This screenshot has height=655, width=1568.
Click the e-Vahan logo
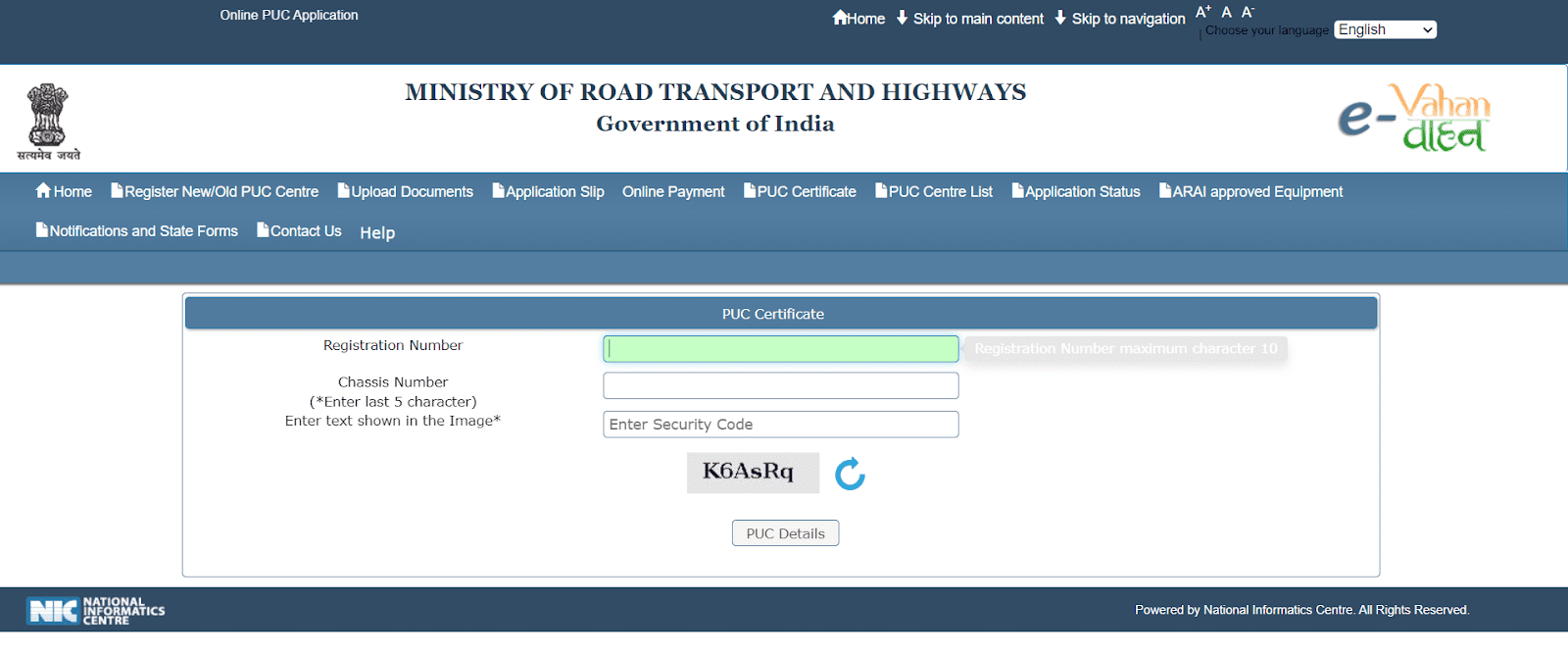pos(1414,119)
